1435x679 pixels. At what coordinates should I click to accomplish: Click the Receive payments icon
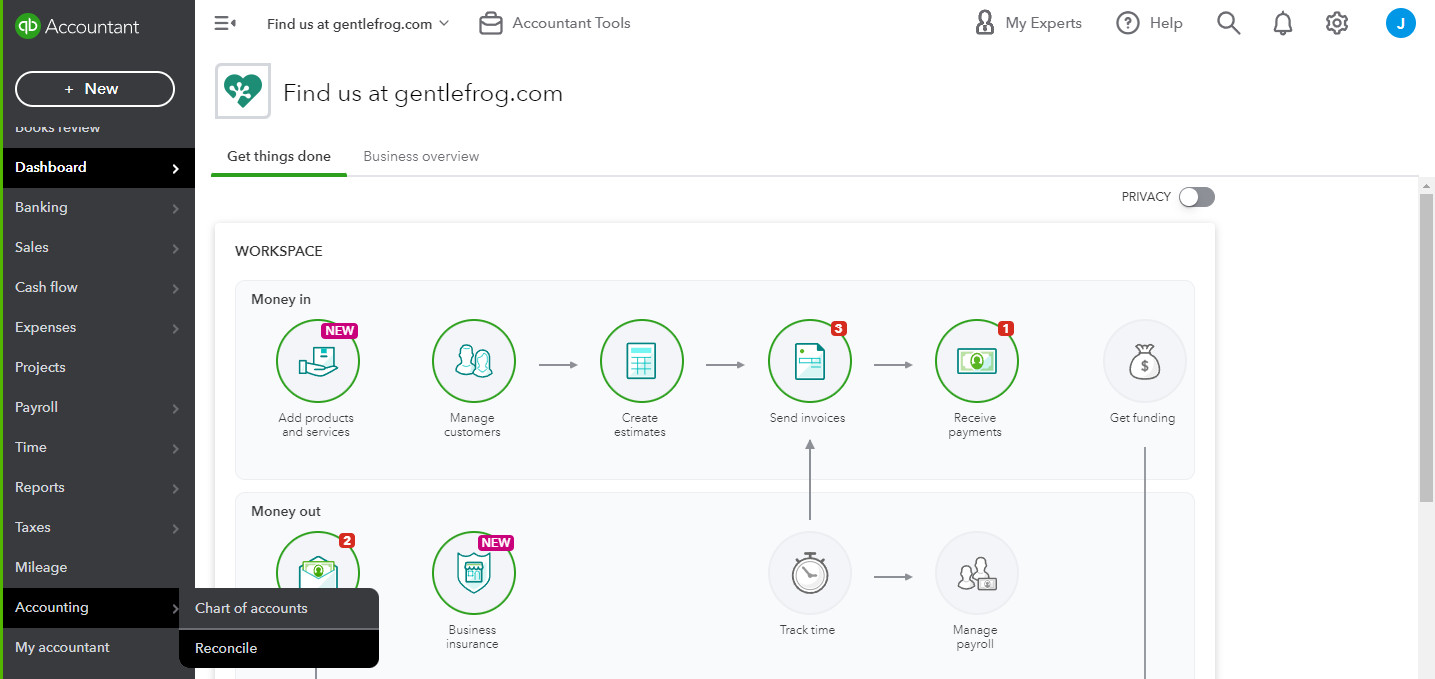click(976, 361)
